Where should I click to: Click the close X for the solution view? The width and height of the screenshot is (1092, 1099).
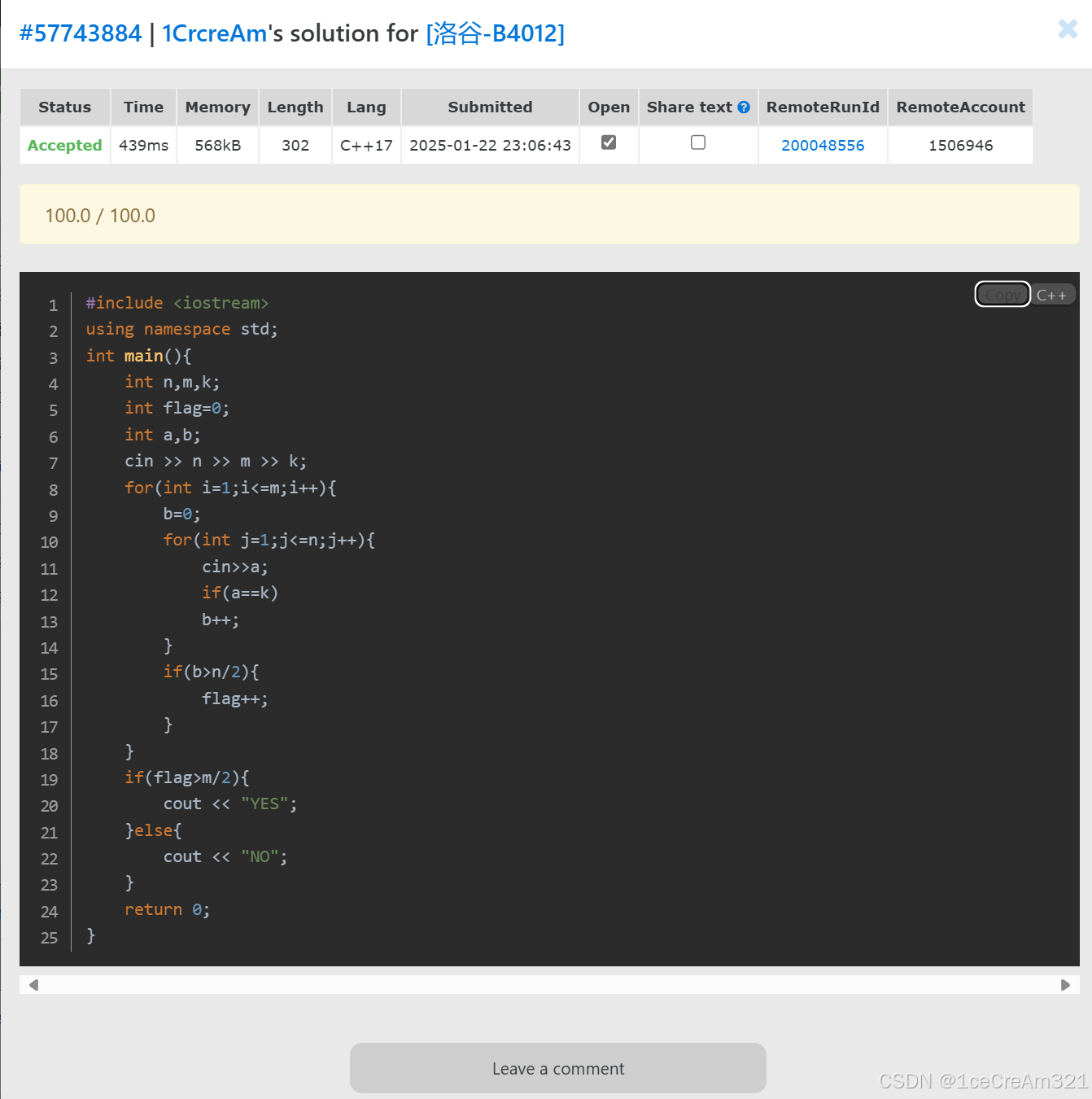(1067, 29)
